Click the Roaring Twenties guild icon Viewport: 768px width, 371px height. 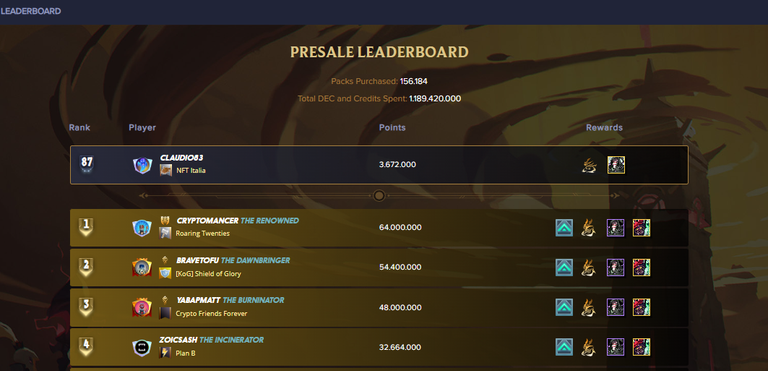[165, 233]
